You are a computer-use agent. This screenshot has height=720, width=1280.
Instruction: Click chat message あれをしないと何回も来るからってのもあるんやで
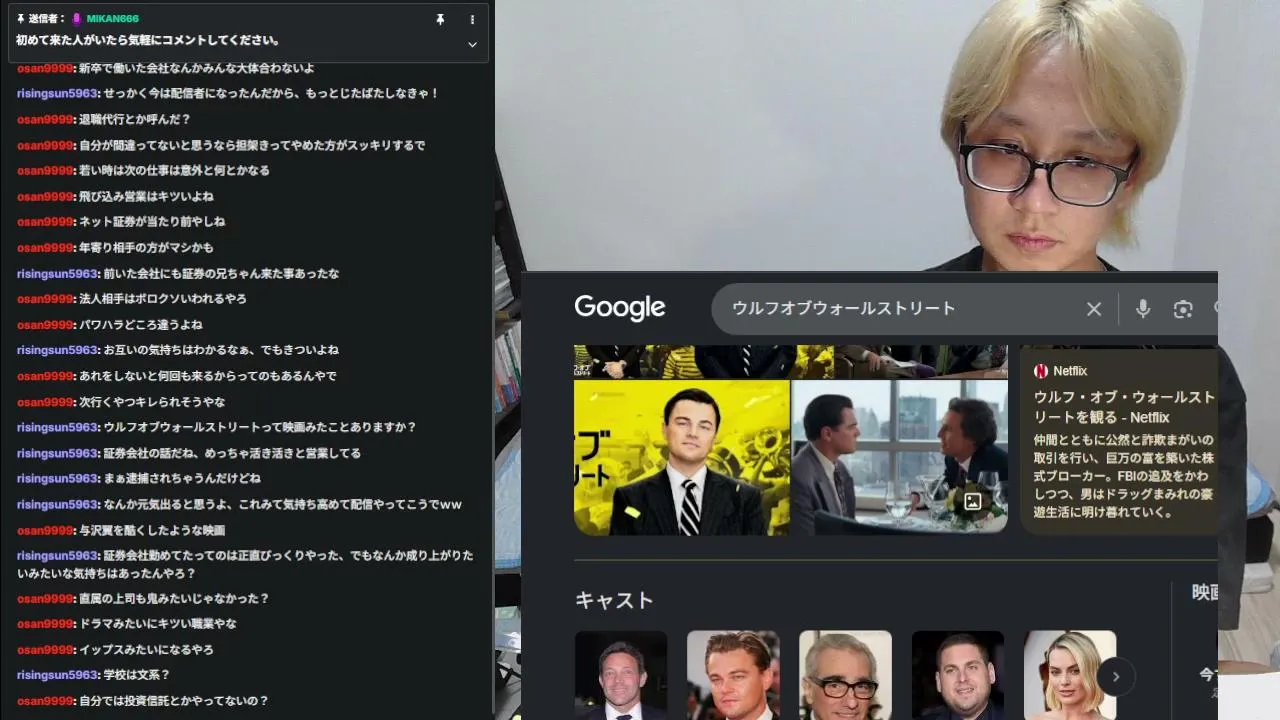point(208,376)
